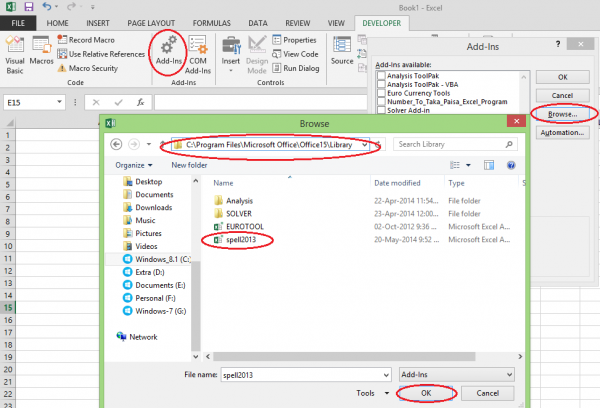This screenshot has width=600, height=408.
Task: Select the spell2013 add-in file
Action: (x=235, y=240)
